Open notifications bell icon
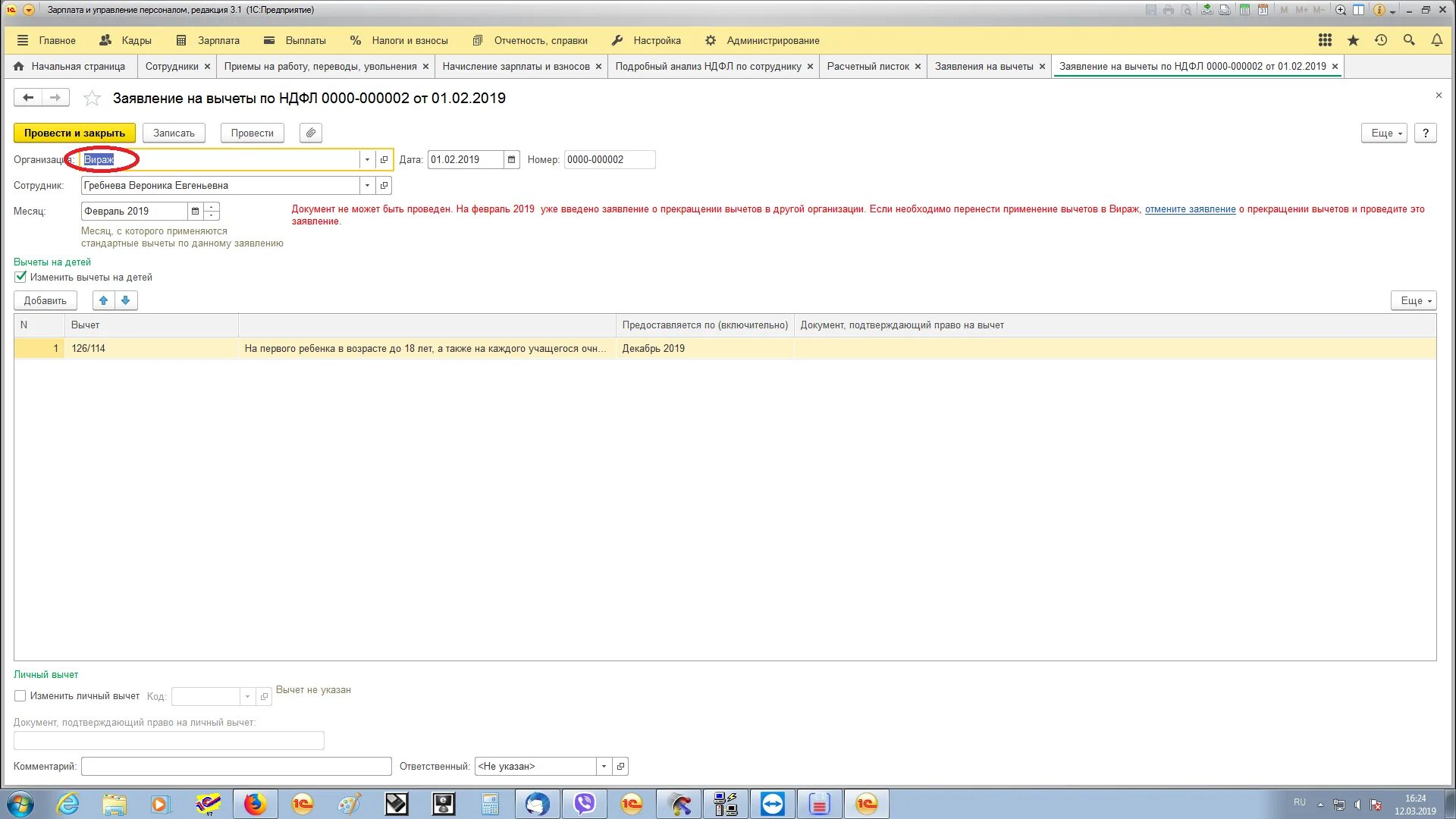Screen dimensions: 1456x819 (x=1437, y=40)
